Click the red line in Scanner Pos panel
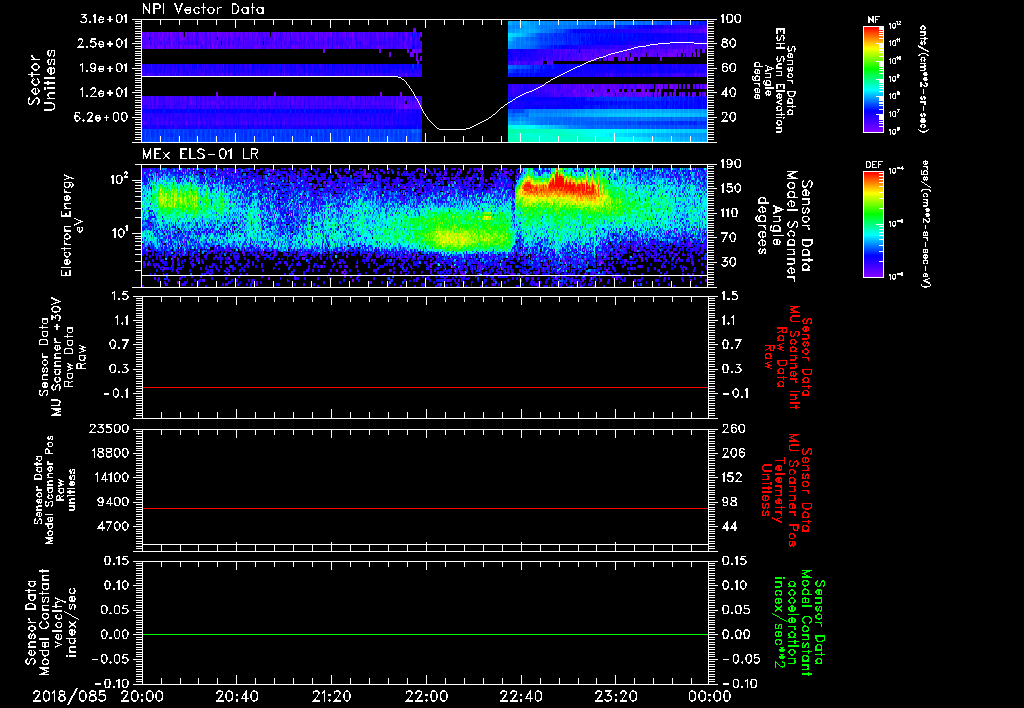The image size is (1024, 708). coord(424,508)
